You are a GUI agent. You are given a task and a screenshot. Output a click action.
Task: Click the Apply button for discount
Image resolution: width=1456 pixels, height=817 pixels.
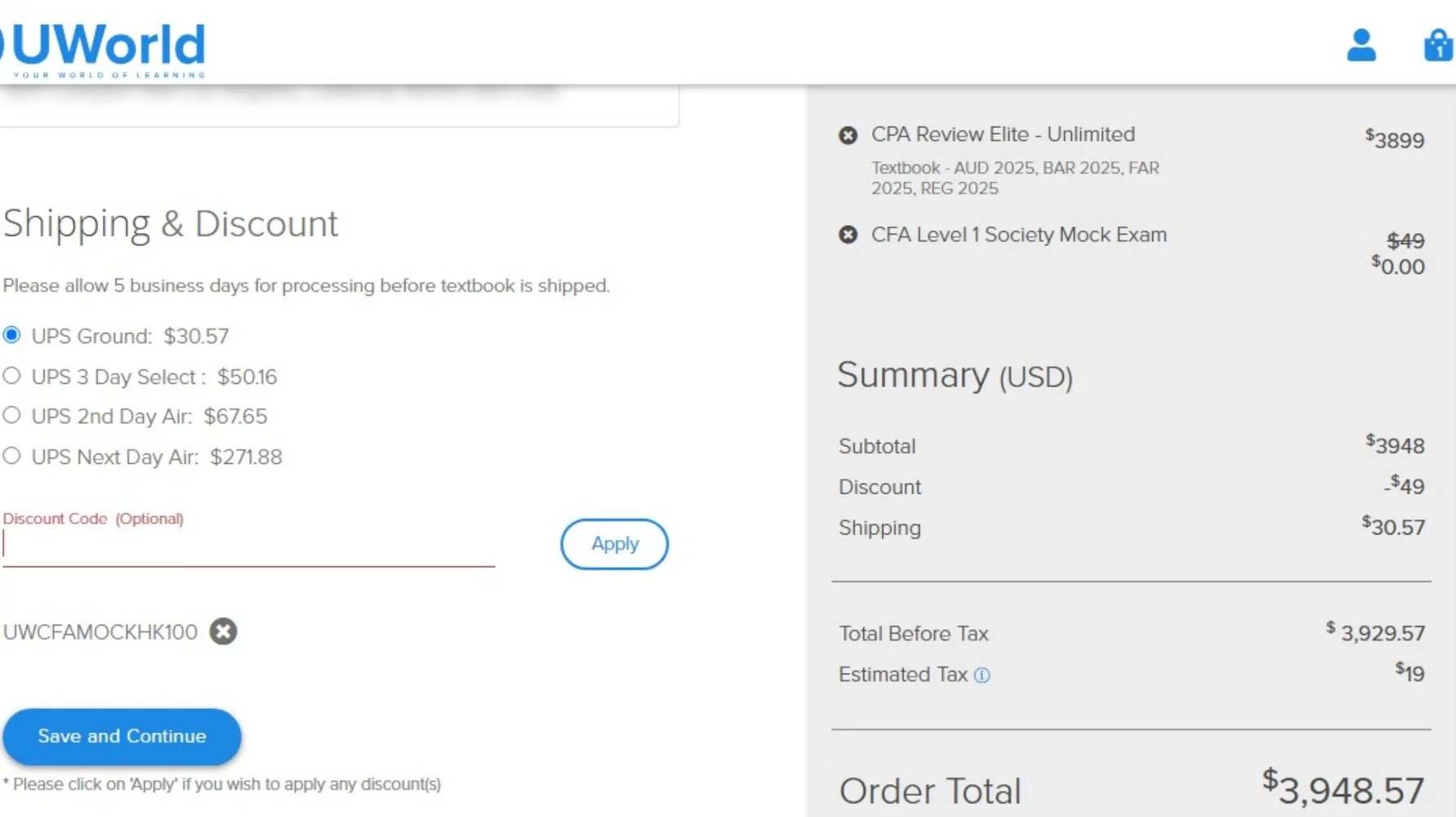coord(613,544)
